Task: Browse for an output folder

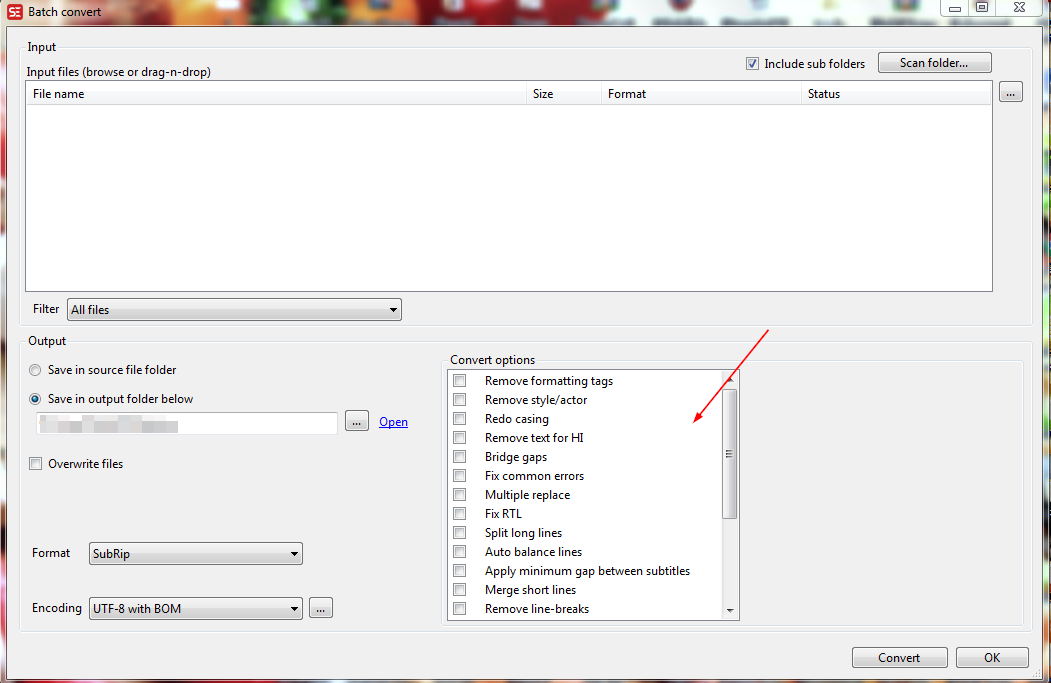Action: coord(357,421)
